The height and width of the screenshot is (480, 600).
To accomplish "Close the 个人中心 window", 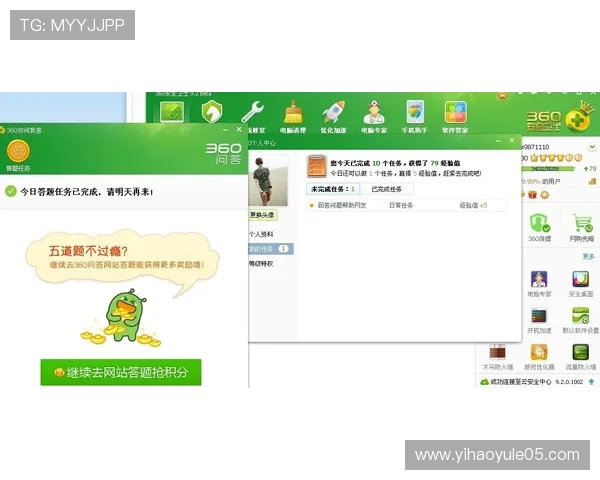I will (x=512, y=140).
